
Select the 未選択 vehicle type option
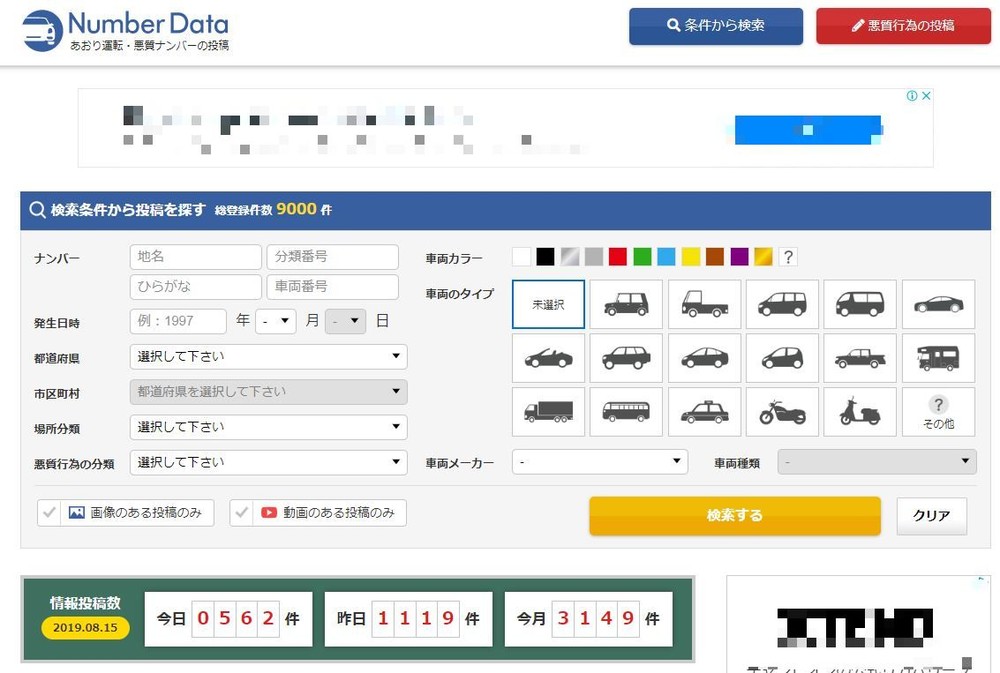pyautogui.click(x=548, y=304)
